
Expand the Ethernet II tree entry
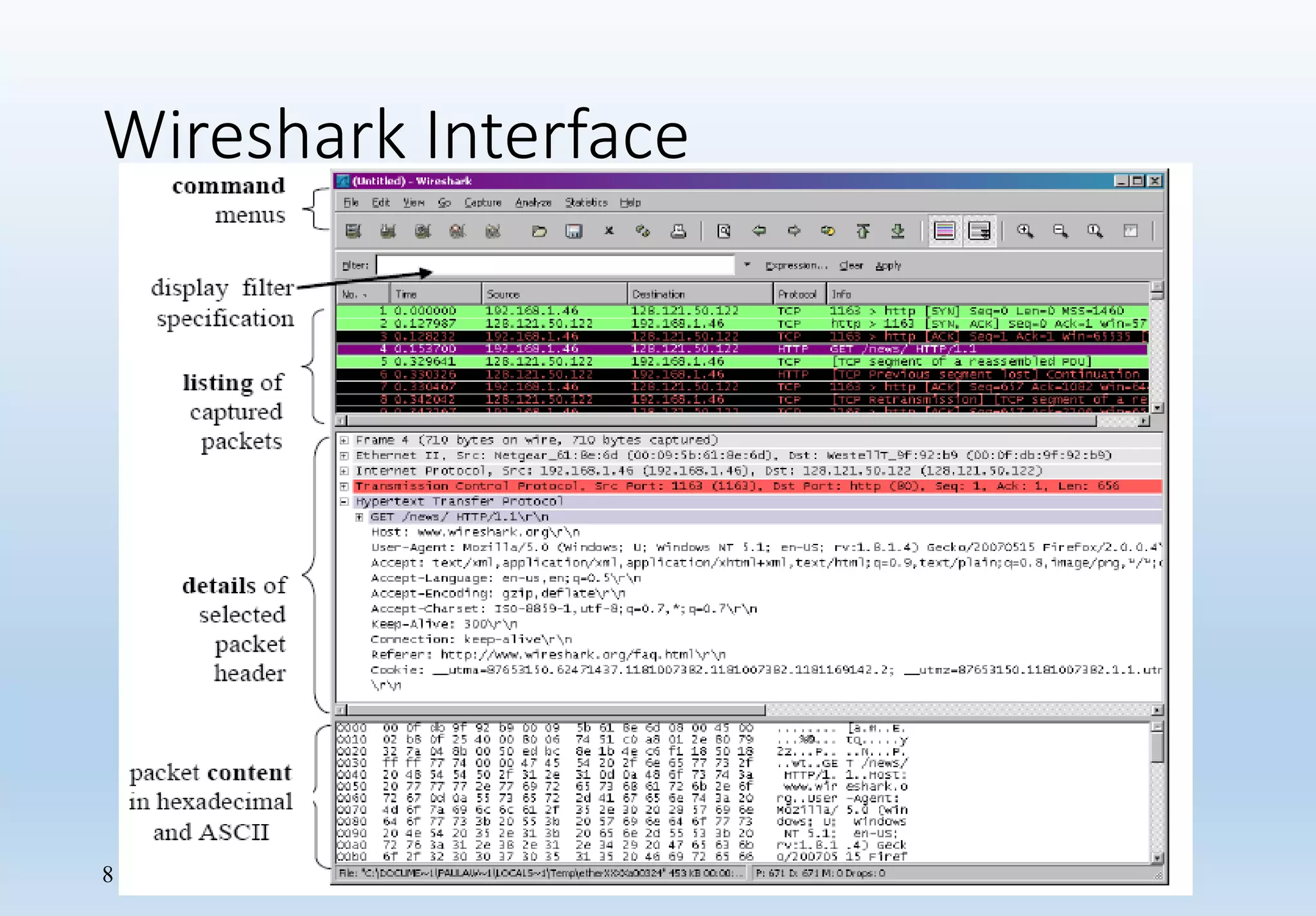(x=344, y=456)
